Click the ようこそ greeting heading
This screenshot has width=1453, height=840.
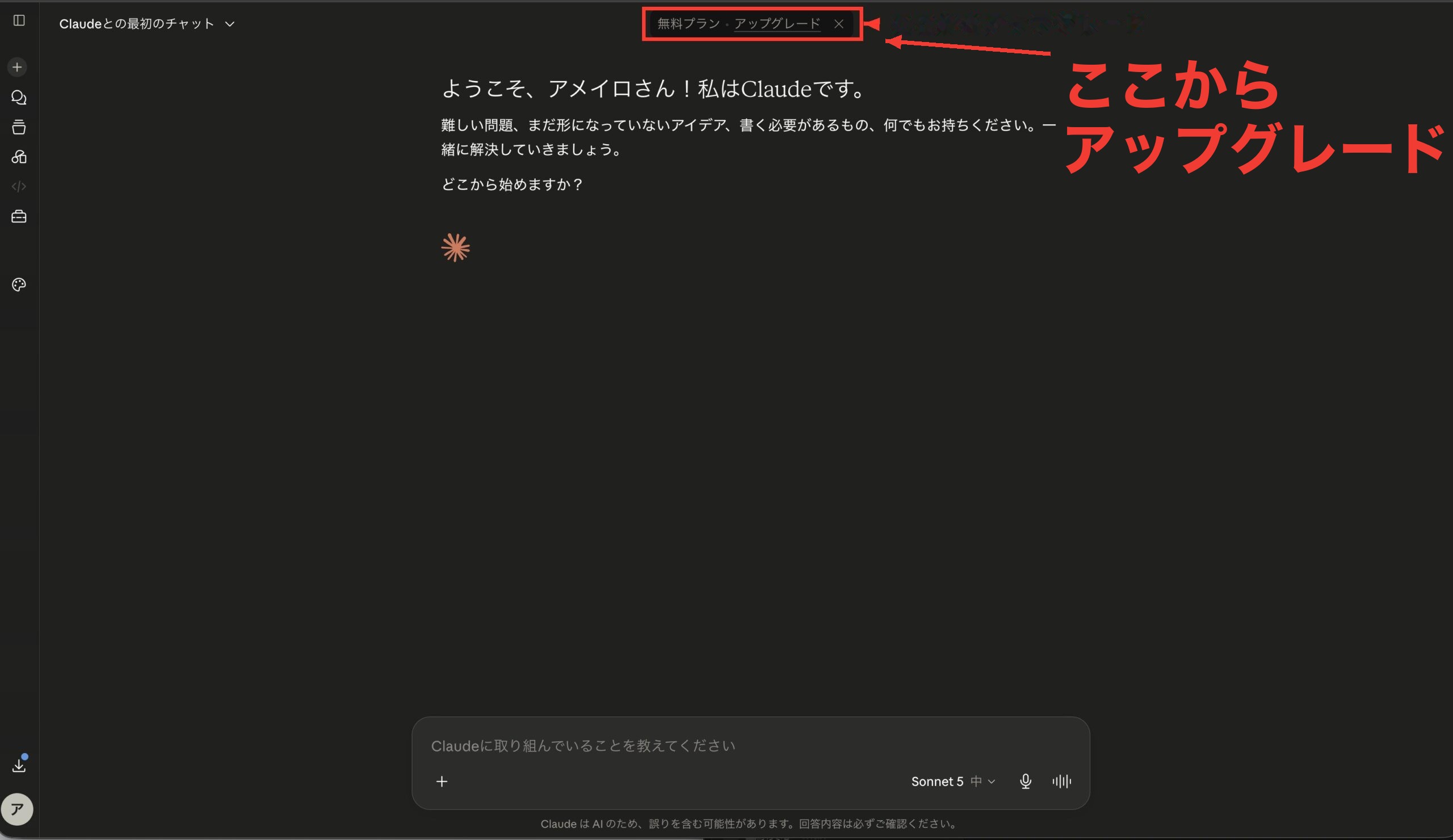point(653,89)
